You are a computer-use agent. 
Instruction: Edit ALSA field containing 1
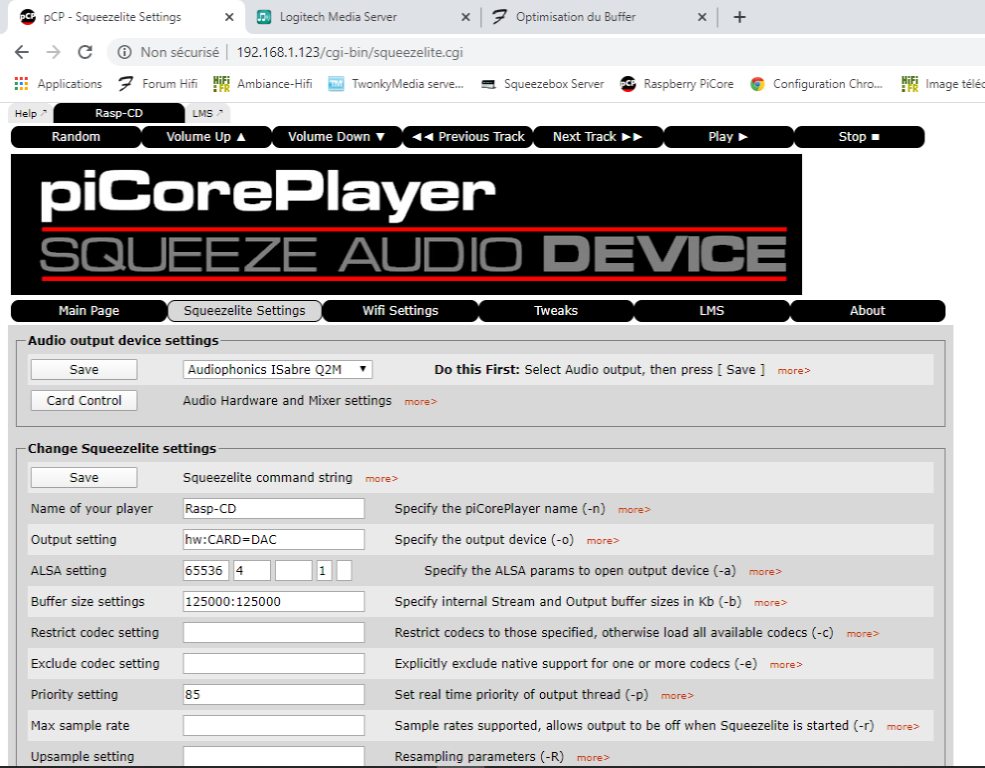[324, 571]
